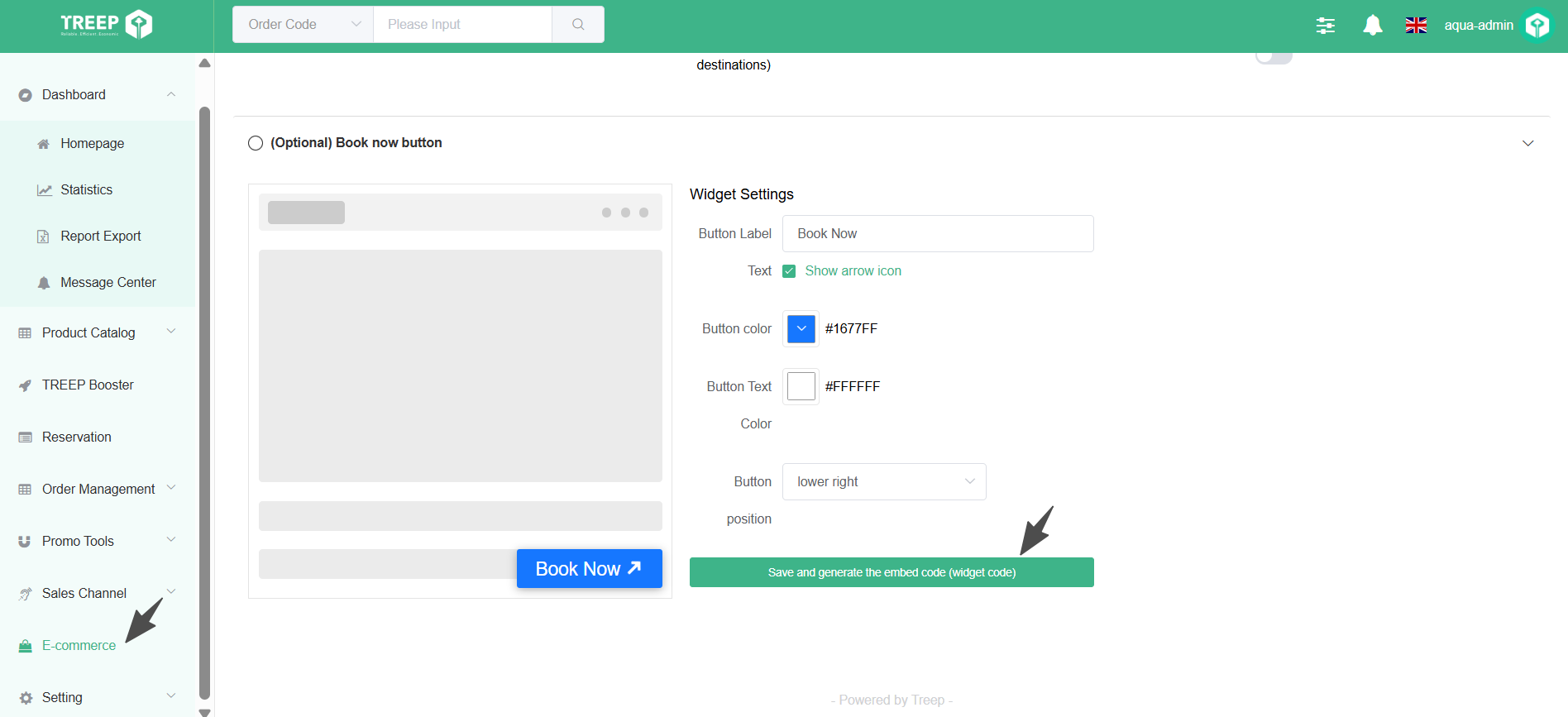Click the E-commerce shopping bag icon
The height and width of the screenshot is (717, 1568).
click(x=26, y=646)
